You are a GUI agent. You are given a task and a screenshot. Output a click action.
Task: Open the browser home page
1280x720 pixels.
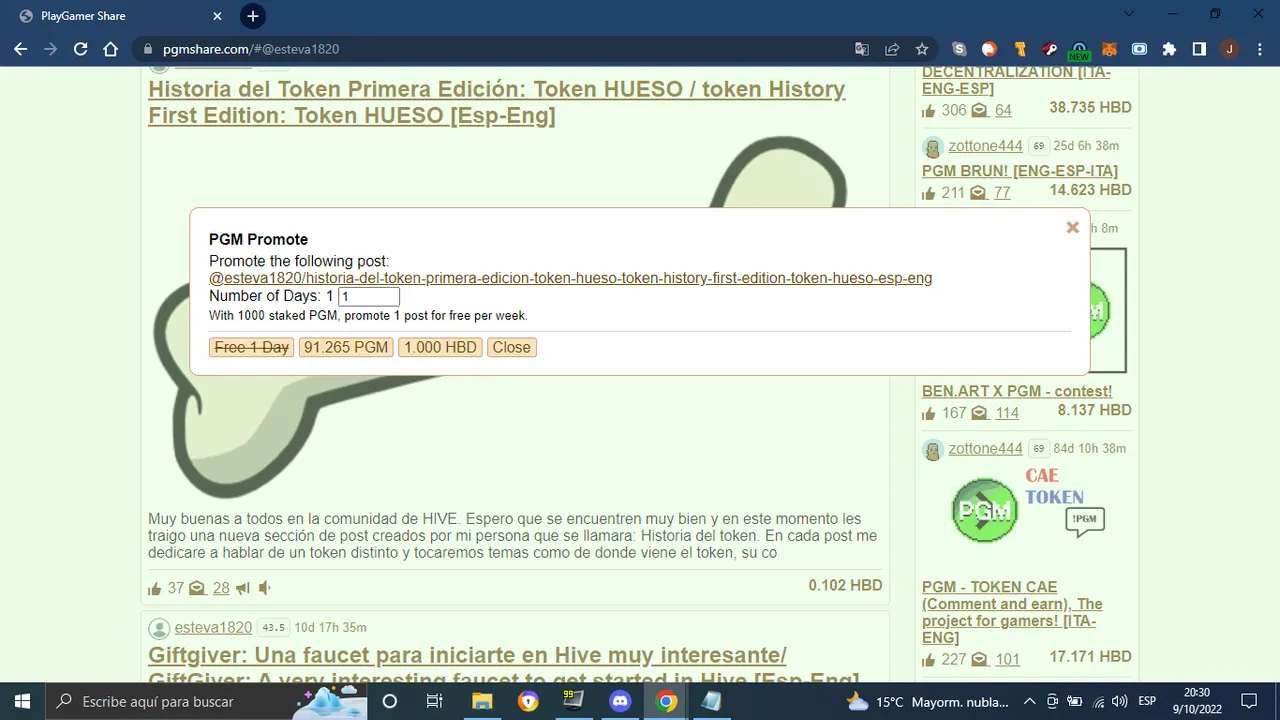click(111, 49)
